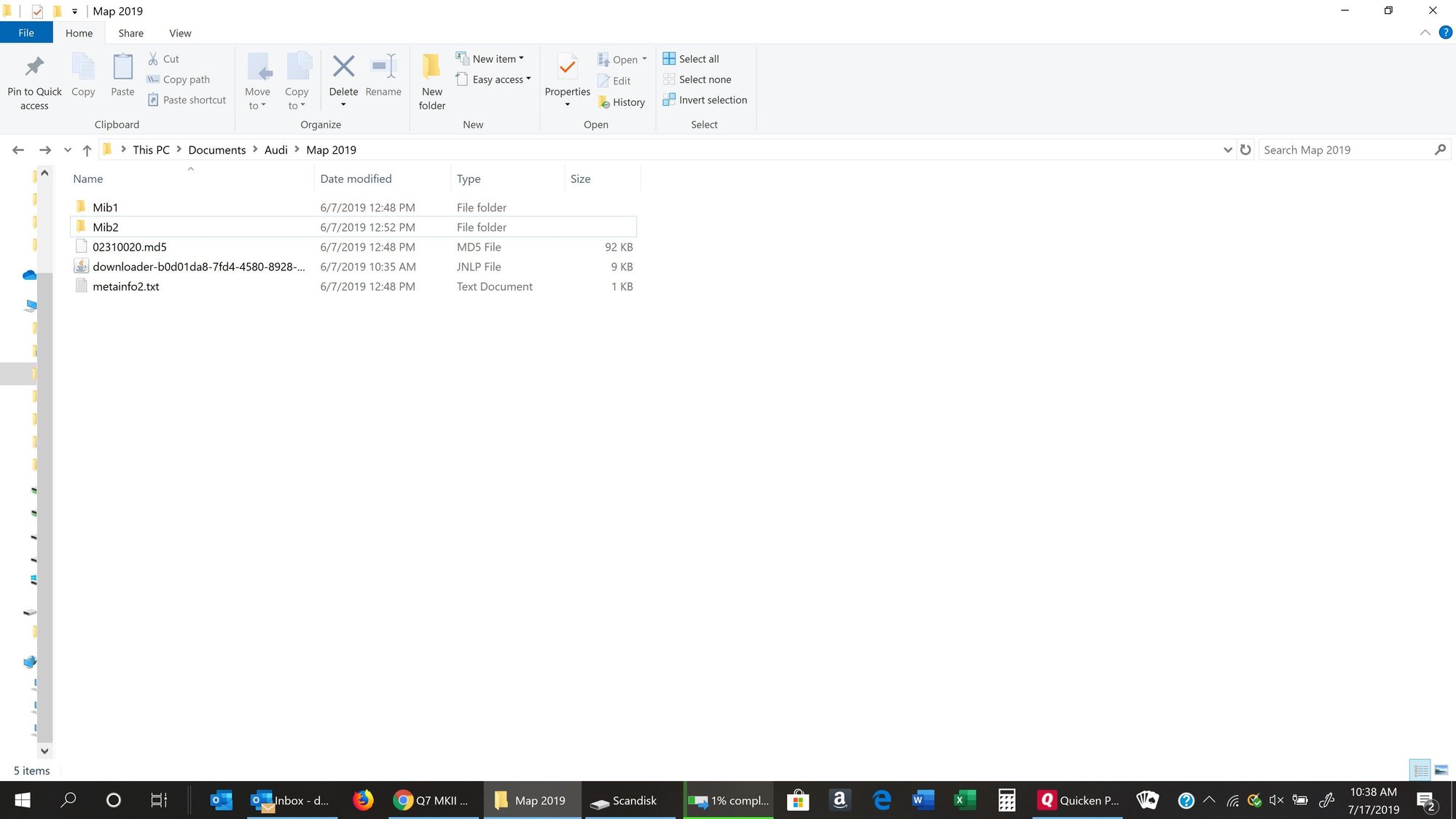Mute the system volume in the tray
Image resolution: width=1456 pixels, height=819 pixels.
[1276, 800]
